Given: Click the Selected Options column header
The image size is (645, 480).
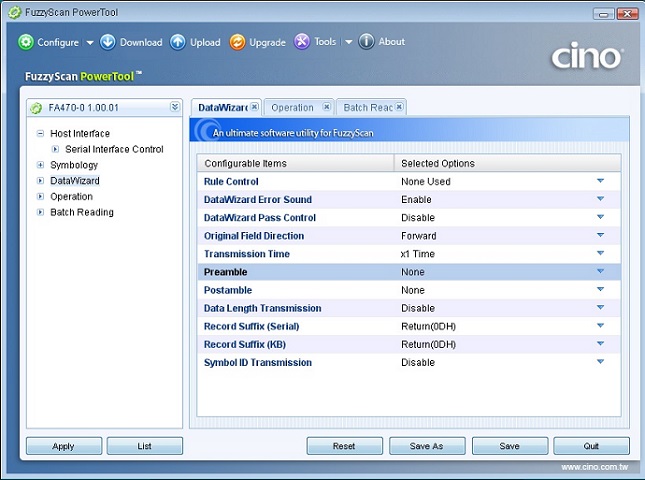Looking at the screenshot, I should (x=508, y=163).
